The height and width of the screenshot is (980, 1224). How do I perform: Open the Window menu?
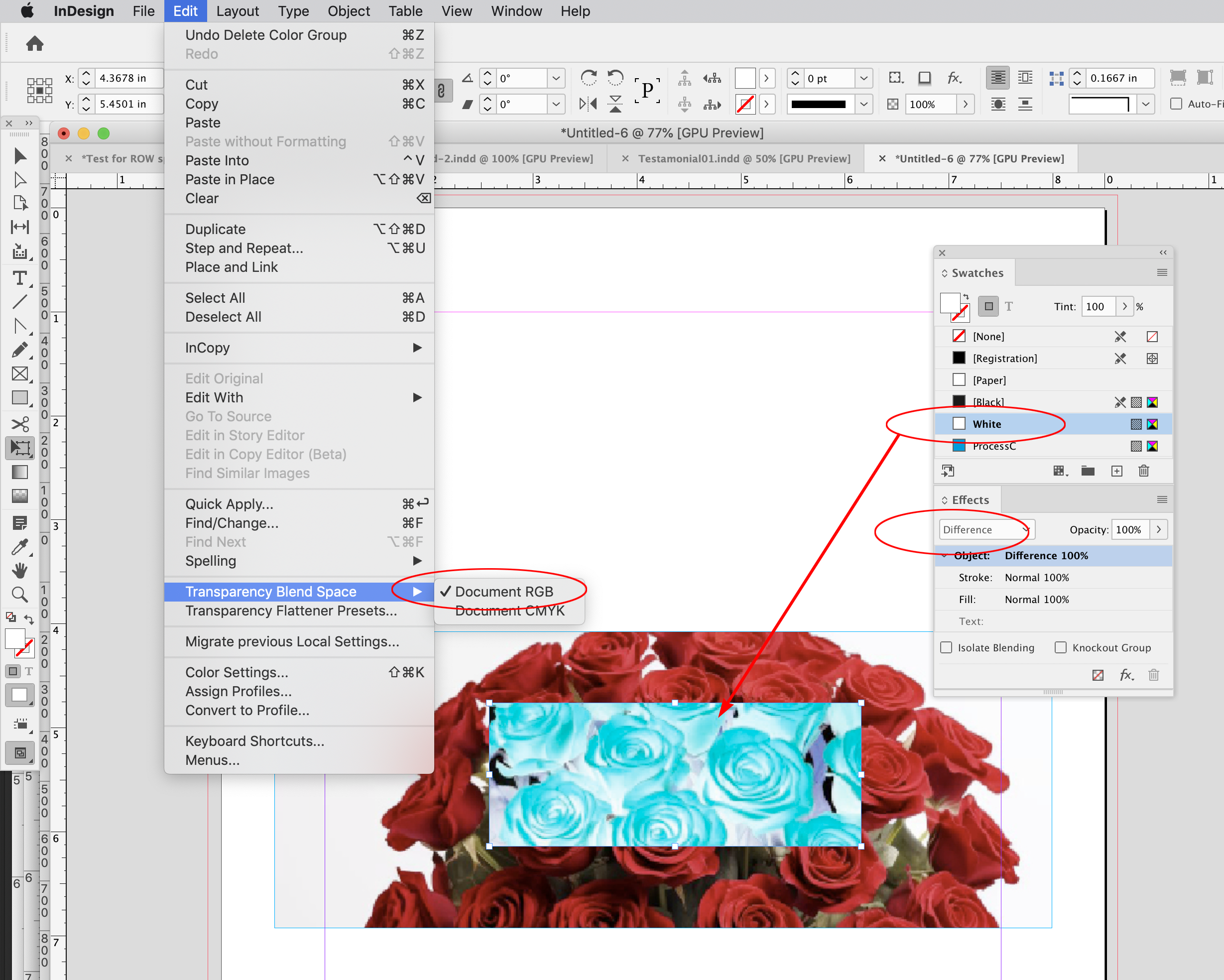515,11
